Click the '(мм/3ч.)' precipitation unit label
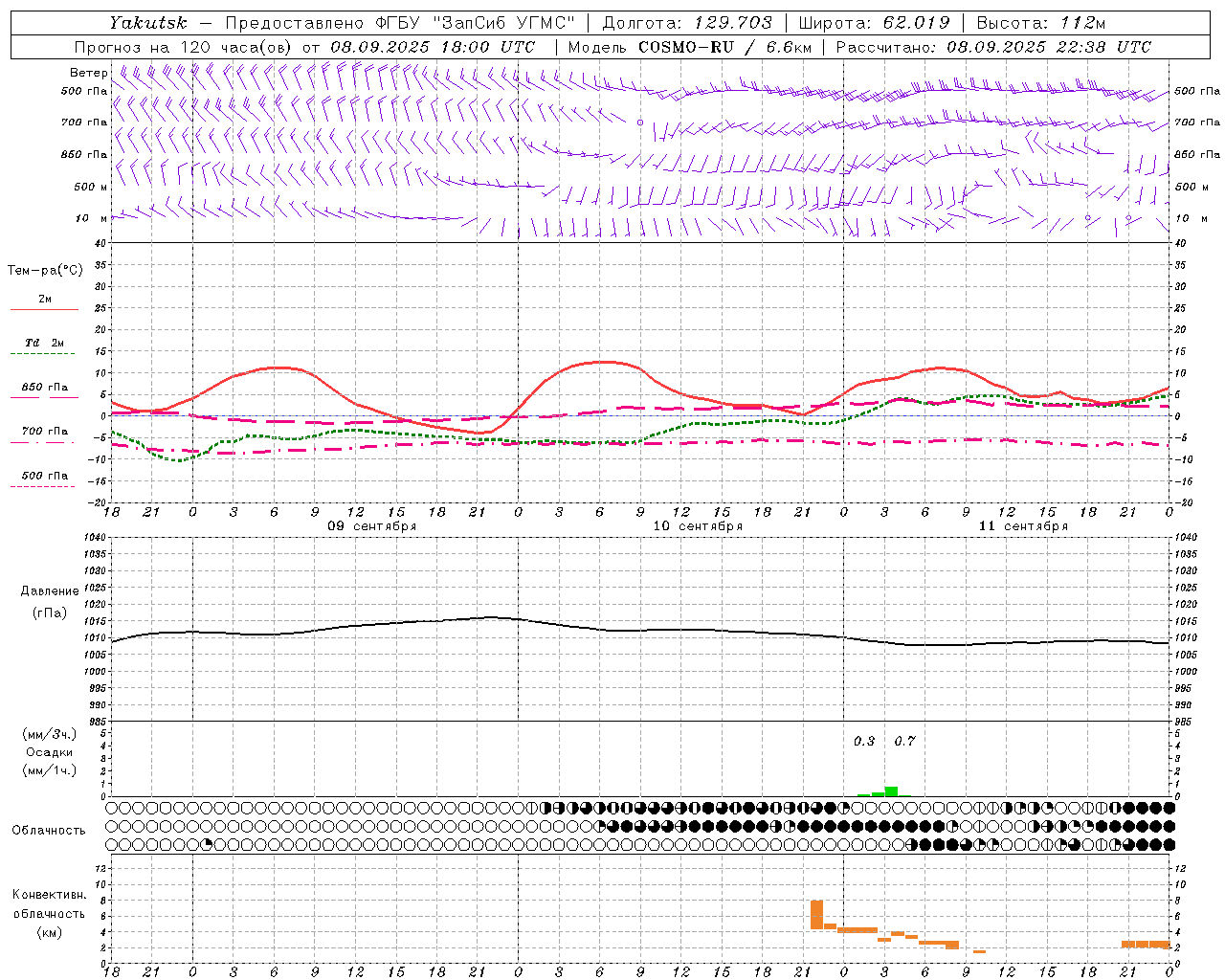The width and height of the screenshot is (1225, 980). tap(49, 734)
